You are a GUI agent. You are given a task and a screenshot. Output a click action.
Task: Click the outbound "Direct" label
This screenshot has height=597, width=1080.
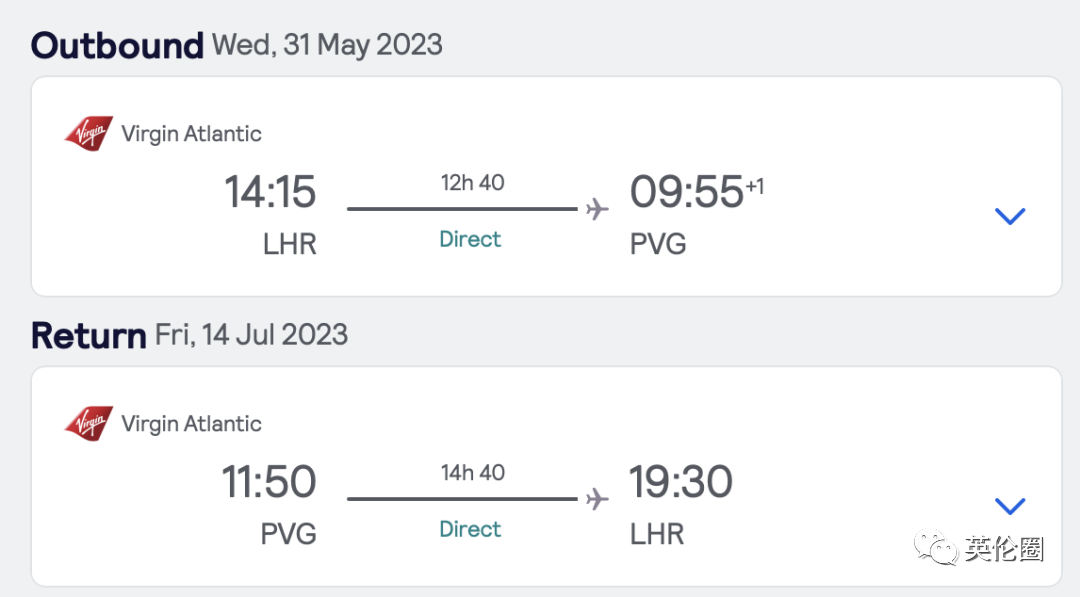[x=470, y=240]
